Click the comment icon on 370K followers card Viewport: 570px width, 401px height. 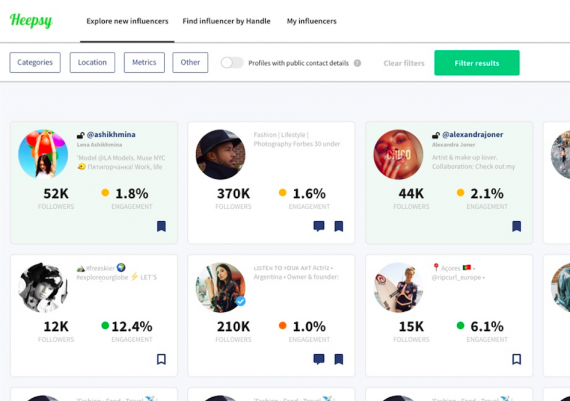point(319,226)
